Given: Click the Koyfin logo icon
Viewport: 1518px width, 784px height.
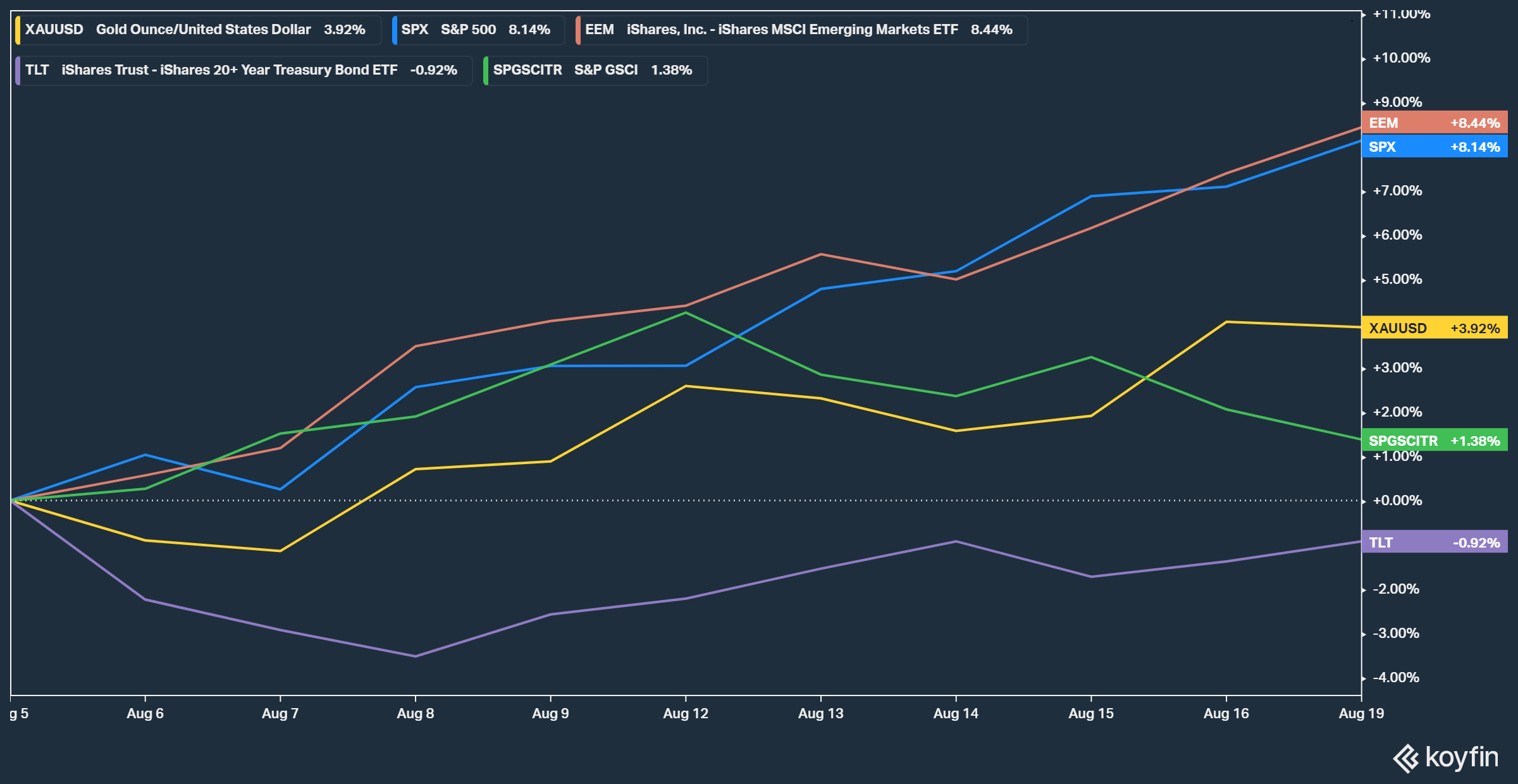Looking at the screenshot, I should [x=1405, y=758].
